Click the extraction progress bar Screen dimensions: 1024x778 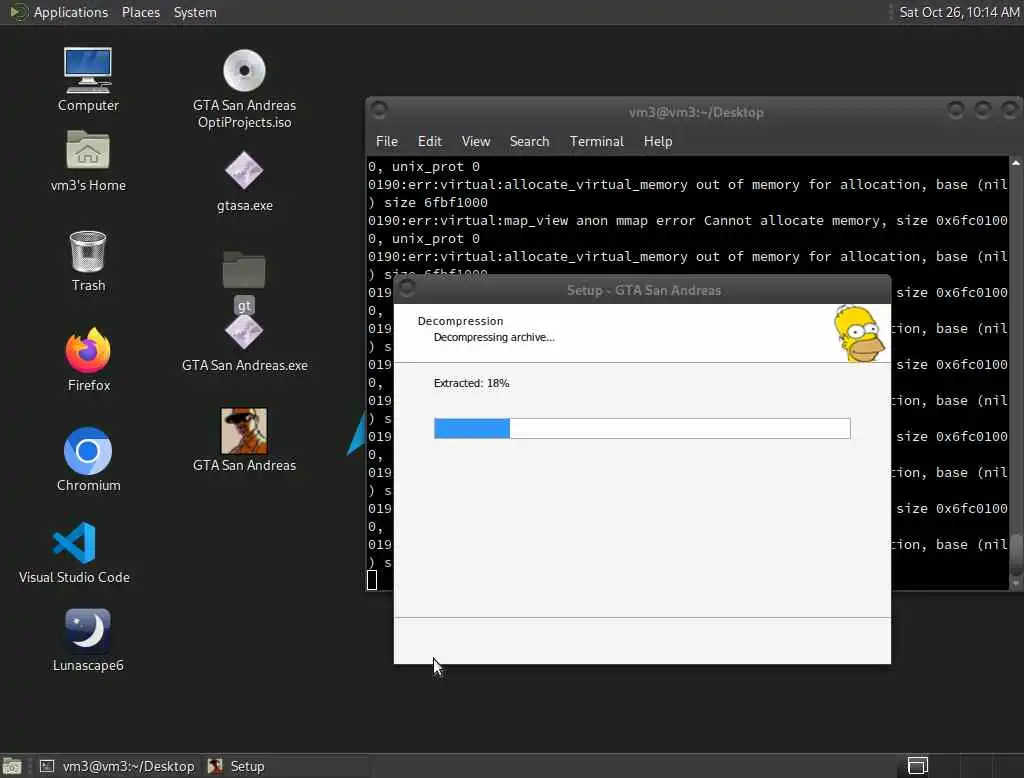tap(642, 429)
